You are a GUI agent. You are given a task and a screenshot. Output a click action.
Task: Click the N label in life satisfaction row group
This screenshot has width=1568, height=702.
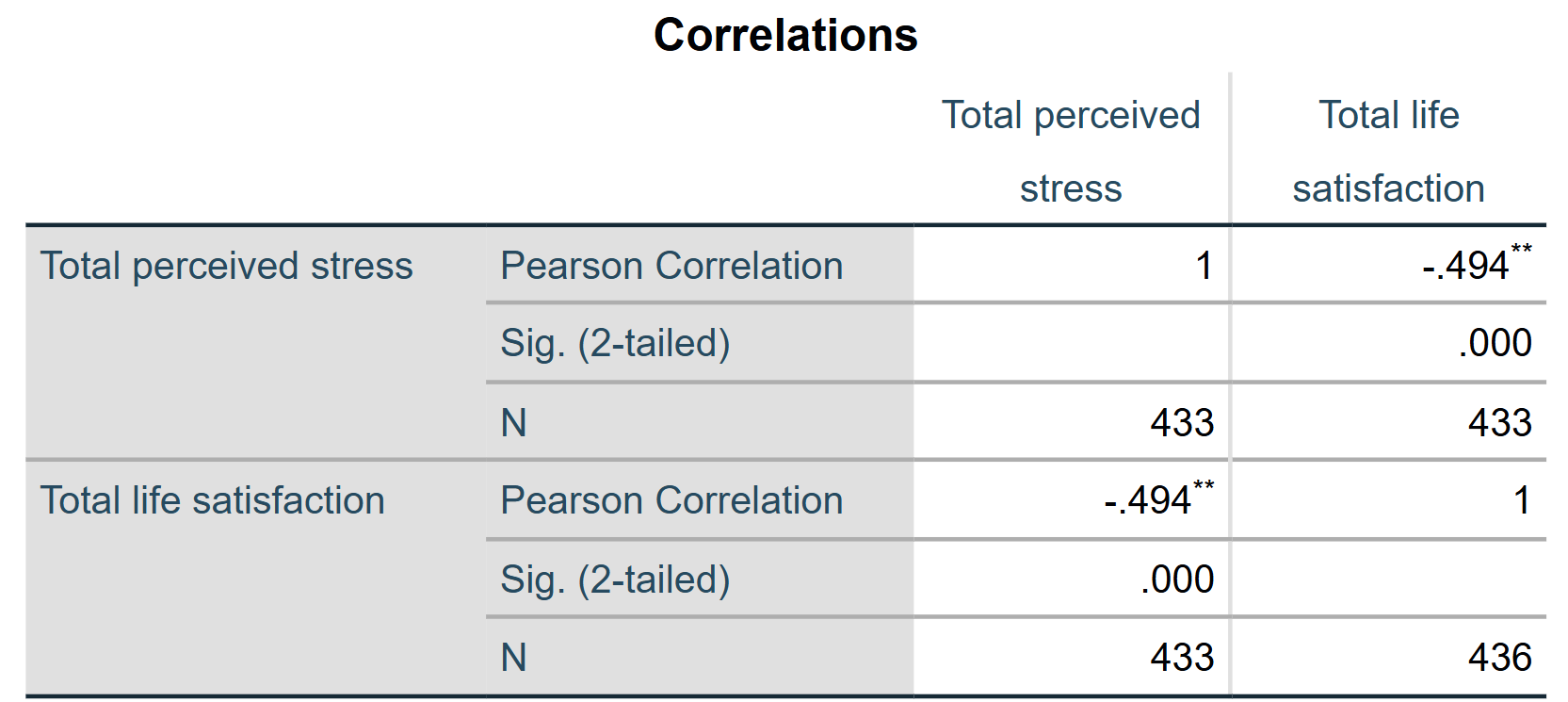513,658
